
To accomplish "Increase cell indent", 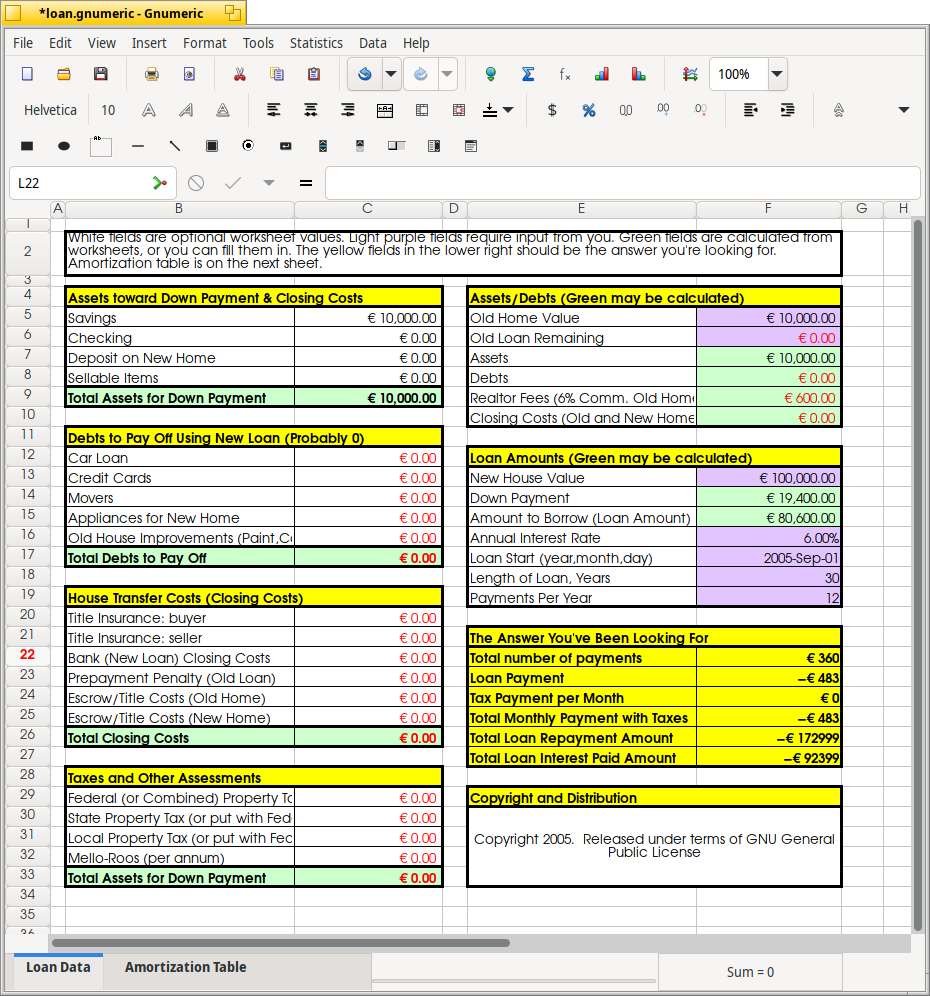I will pos(788,111).
